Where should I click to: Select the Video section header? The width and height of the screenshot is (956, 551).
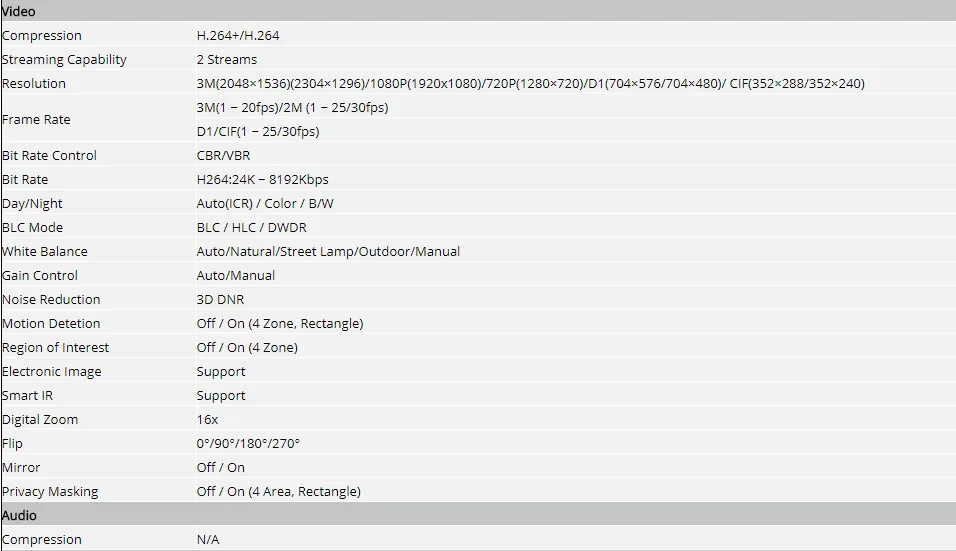[x=478, y=11]
